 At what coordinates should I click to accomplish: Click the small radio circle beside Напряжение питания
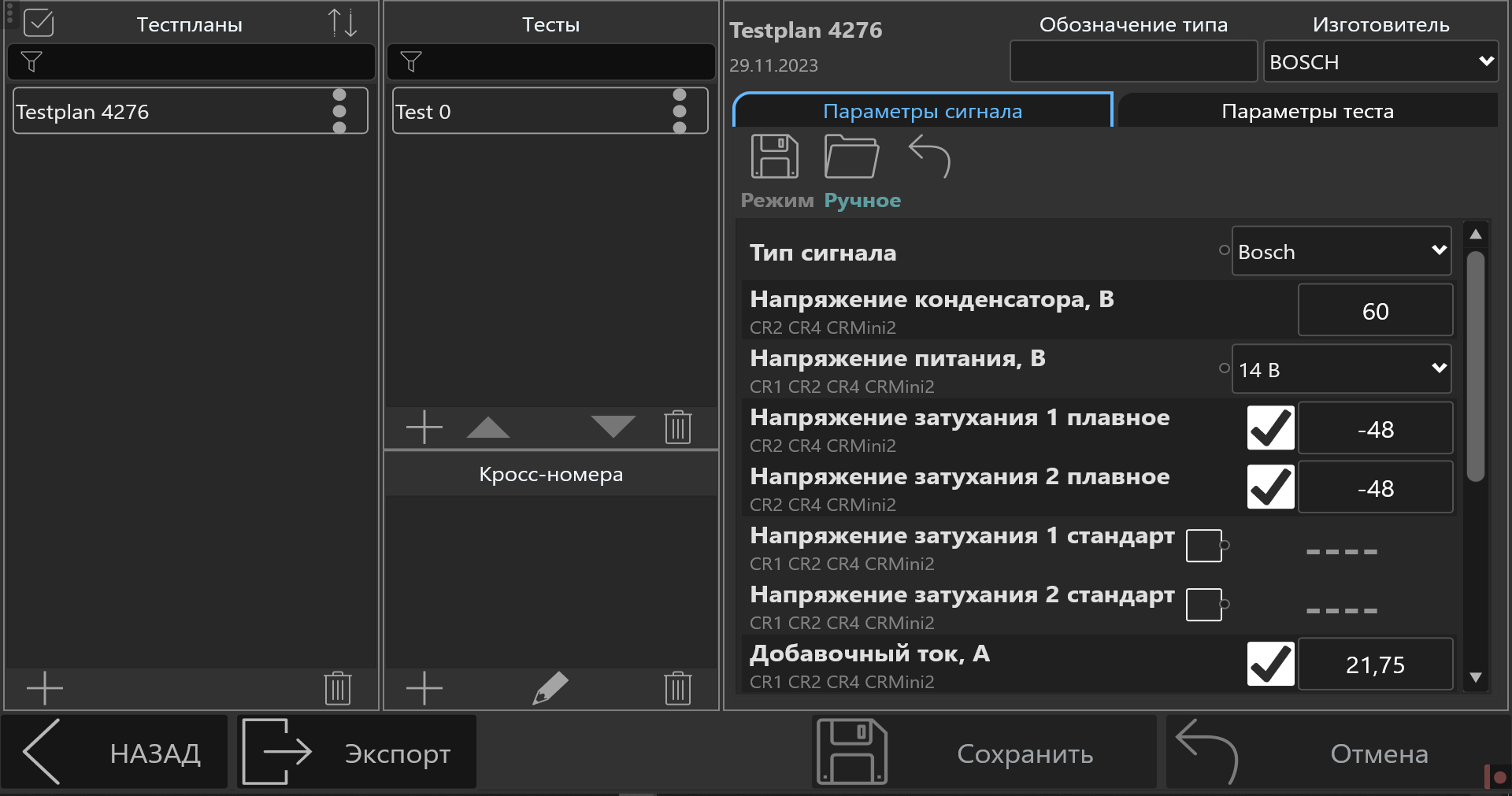1225,368
